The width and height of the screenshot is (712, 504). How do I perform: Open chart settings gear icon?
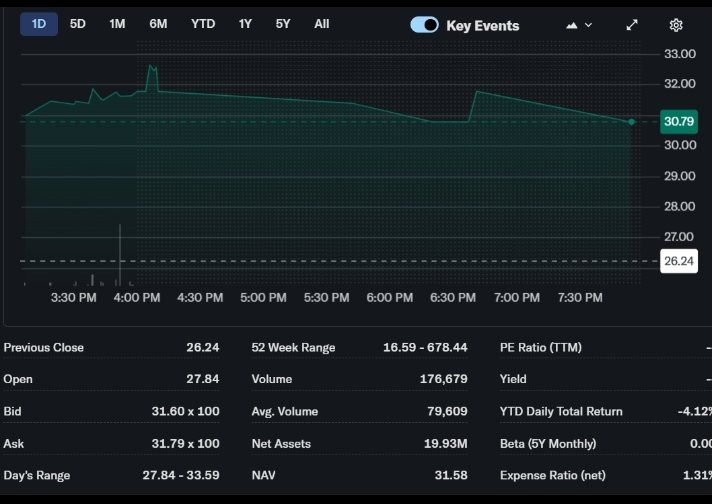[x=676, y=25]
